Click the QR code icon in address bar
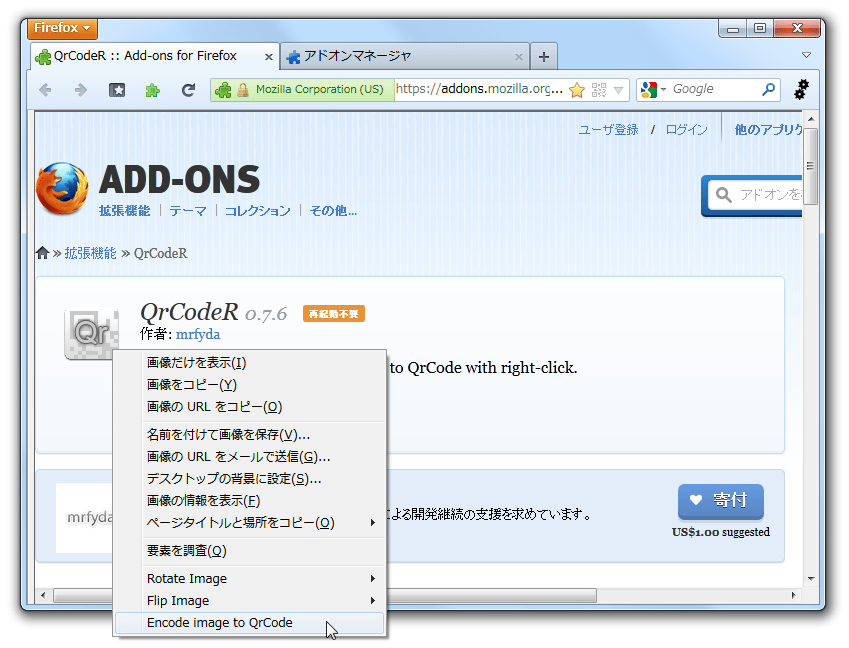Image resolution: width=849 pixels, height=648 pixels. 599,90
